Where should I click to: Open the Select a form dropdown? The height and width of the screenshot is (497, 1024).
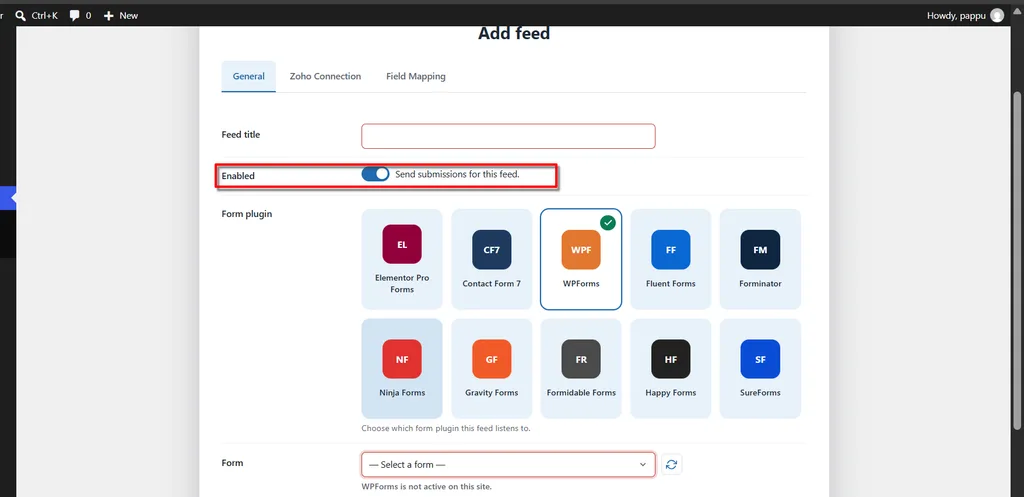pyautogui.click(x=508, y=464)
